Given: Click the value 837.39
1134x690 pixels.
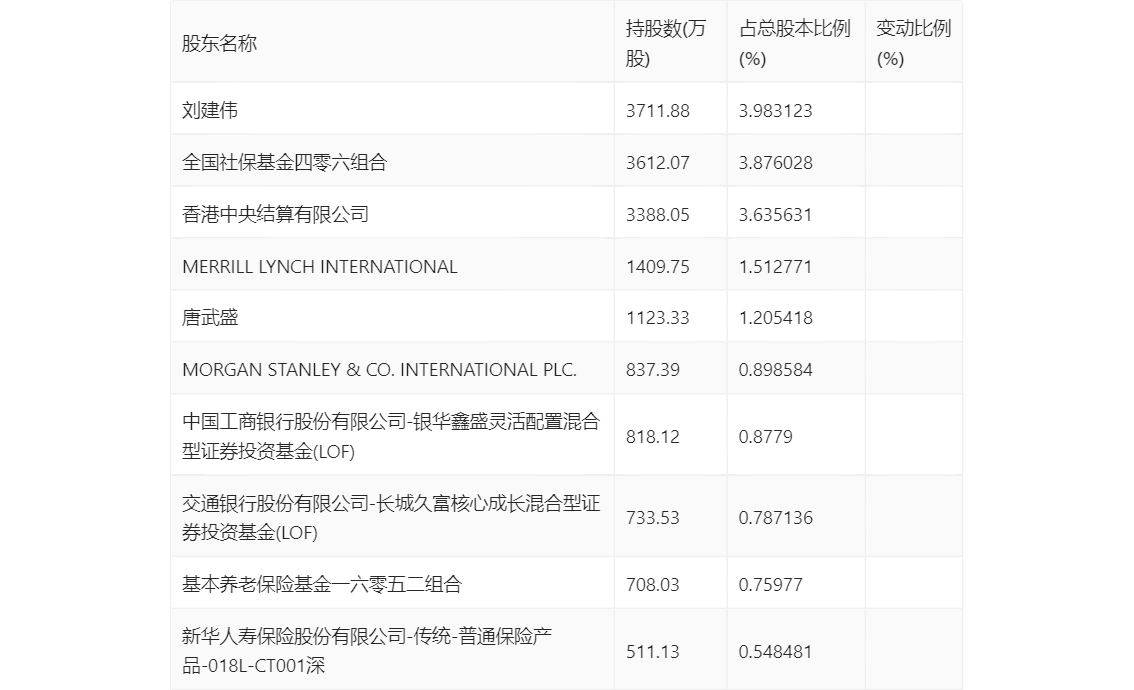Looking at the screenshot, I should tap(652, 370).
